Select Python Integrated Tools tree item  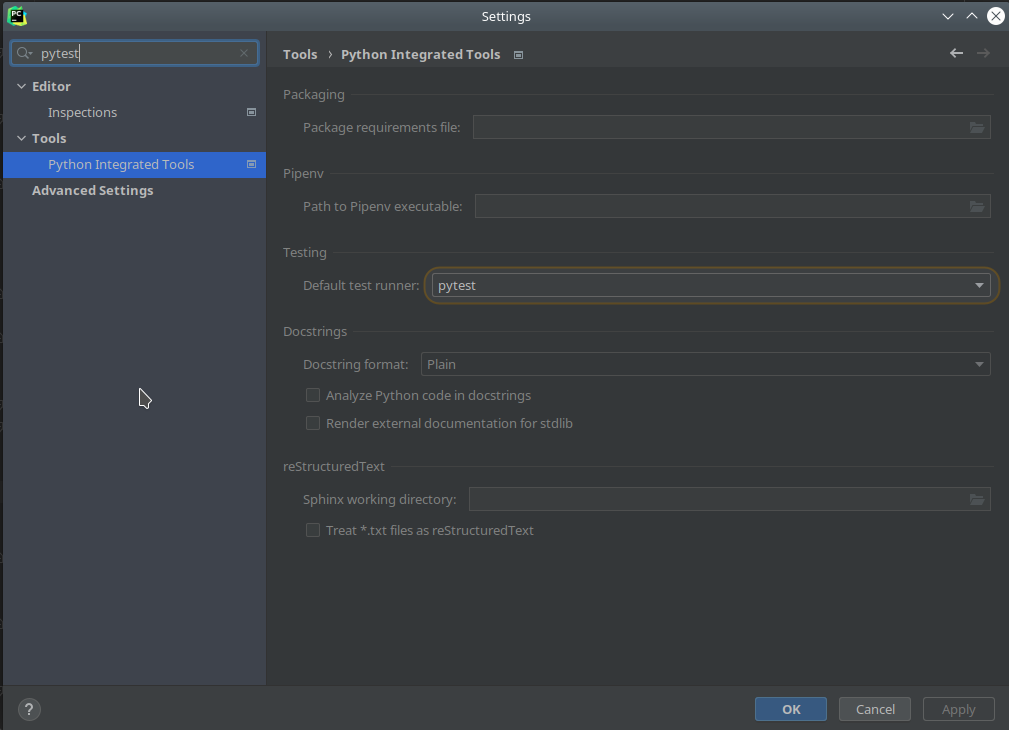tap(134, 164)
